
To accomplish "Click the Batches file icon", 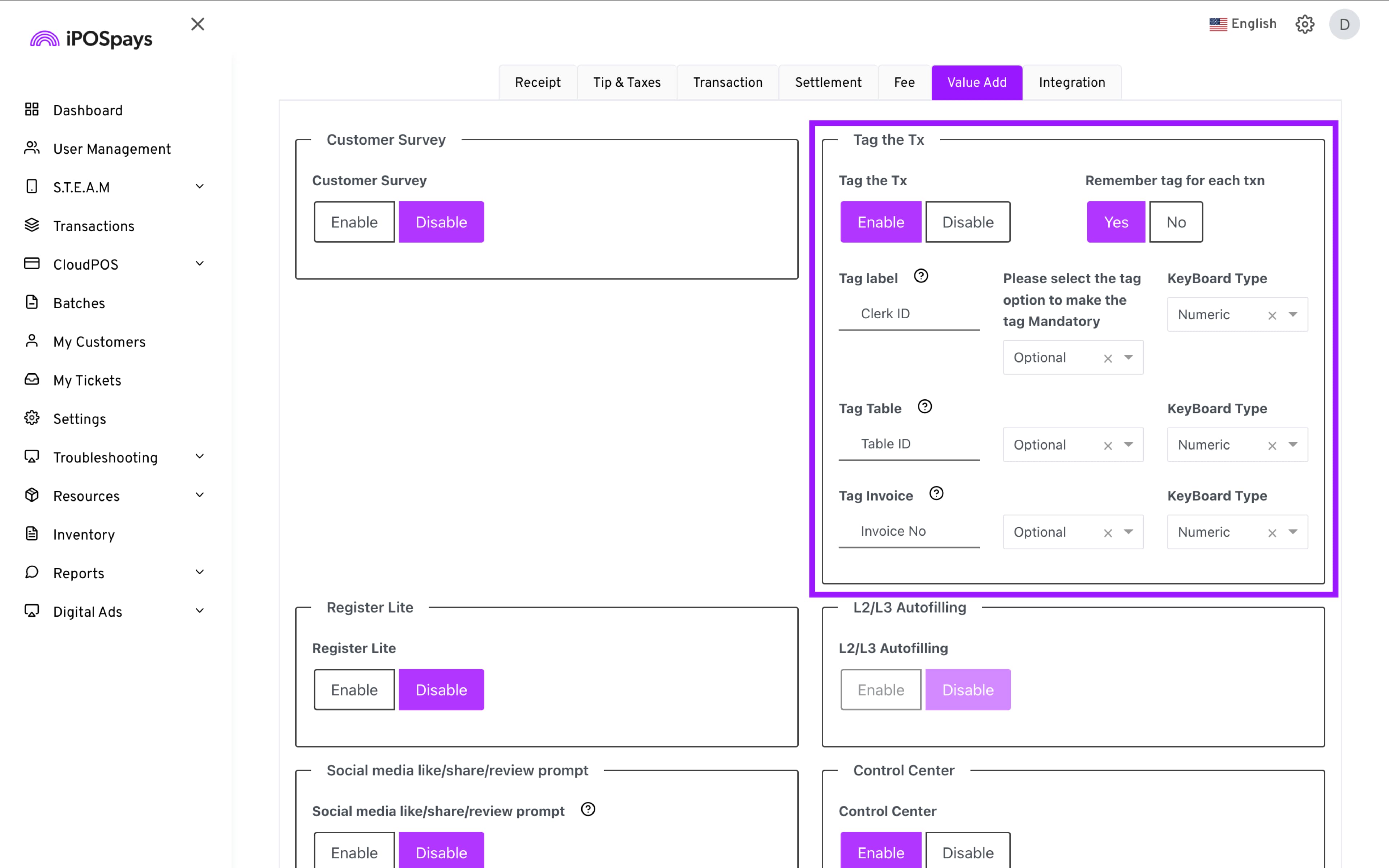I will [31, 302].
